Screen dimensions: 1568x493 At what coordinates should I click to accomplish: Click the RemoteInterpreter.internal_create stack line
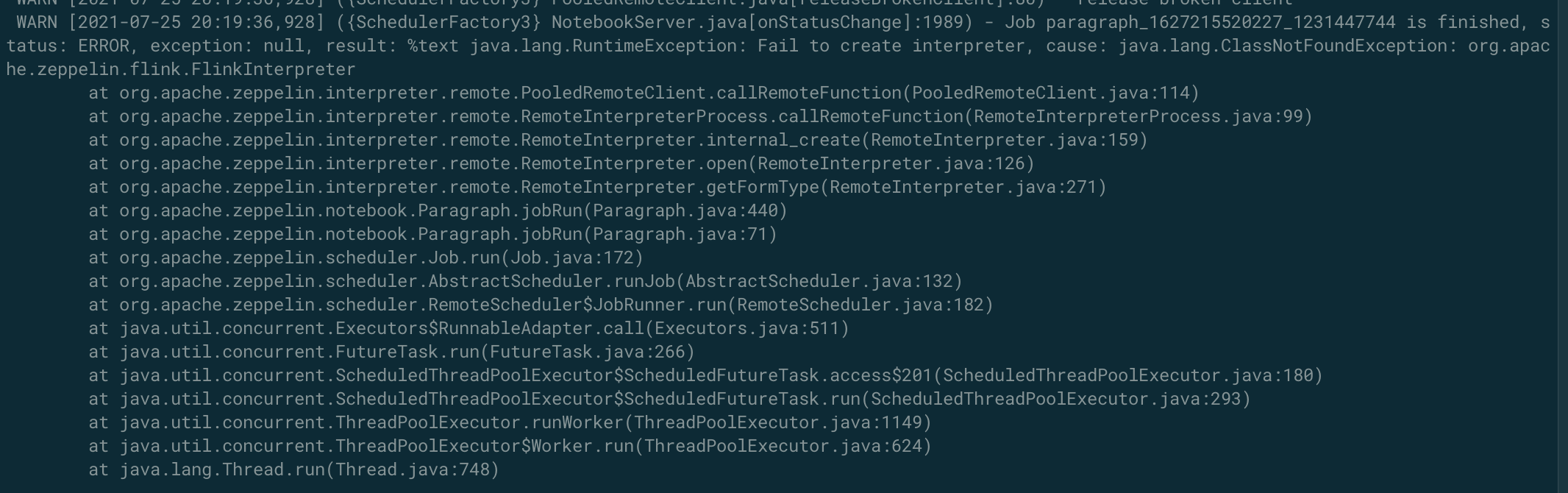[618, 141]
